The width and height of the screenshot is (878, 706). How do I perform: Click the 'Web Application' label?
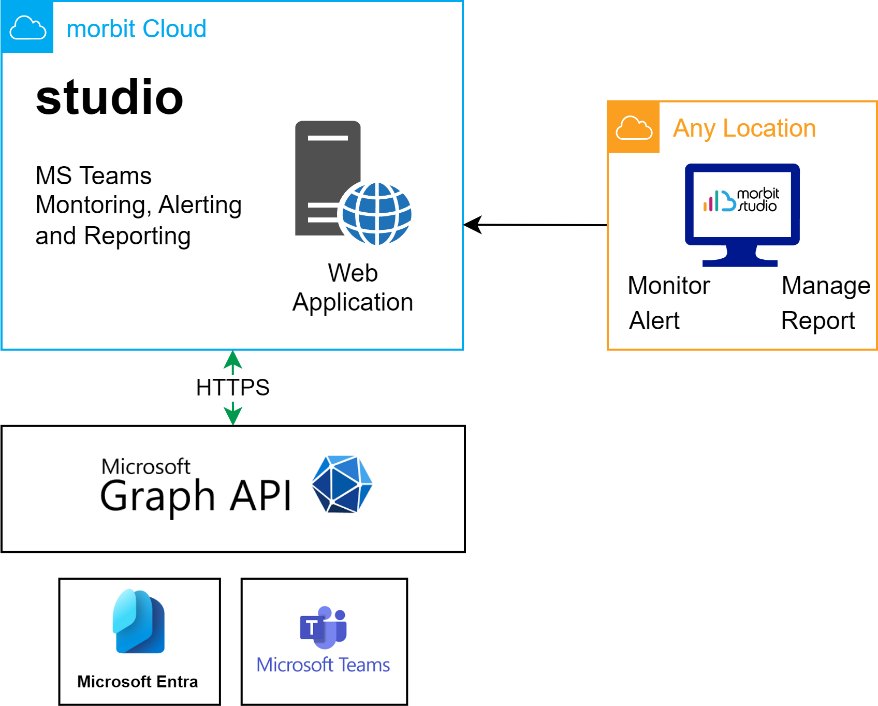[x=353, y=288]
